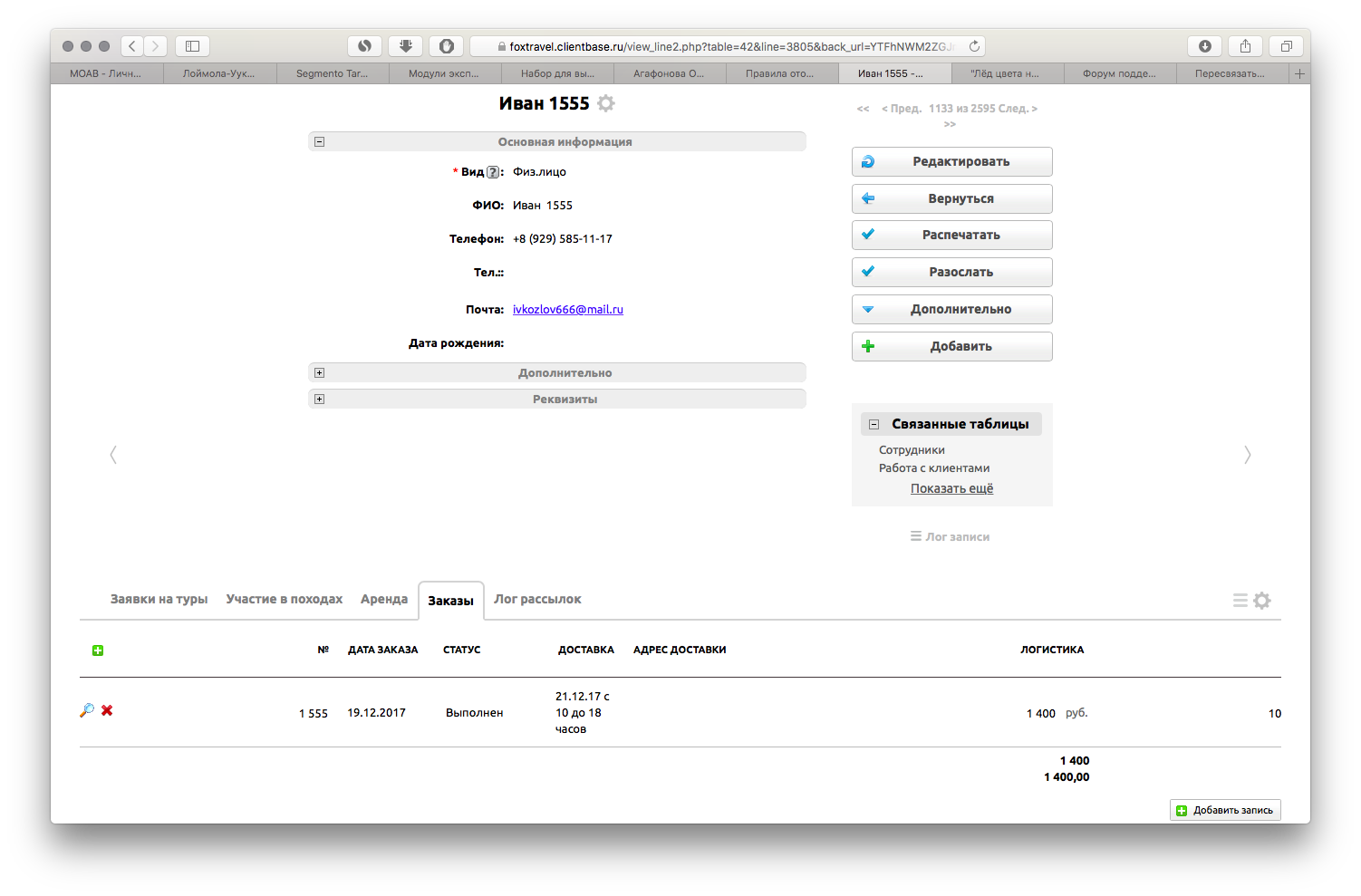Screen dimensions: 1361x896
Task: Expand the Реквизиты section
Action: click(x=319, y=399)
